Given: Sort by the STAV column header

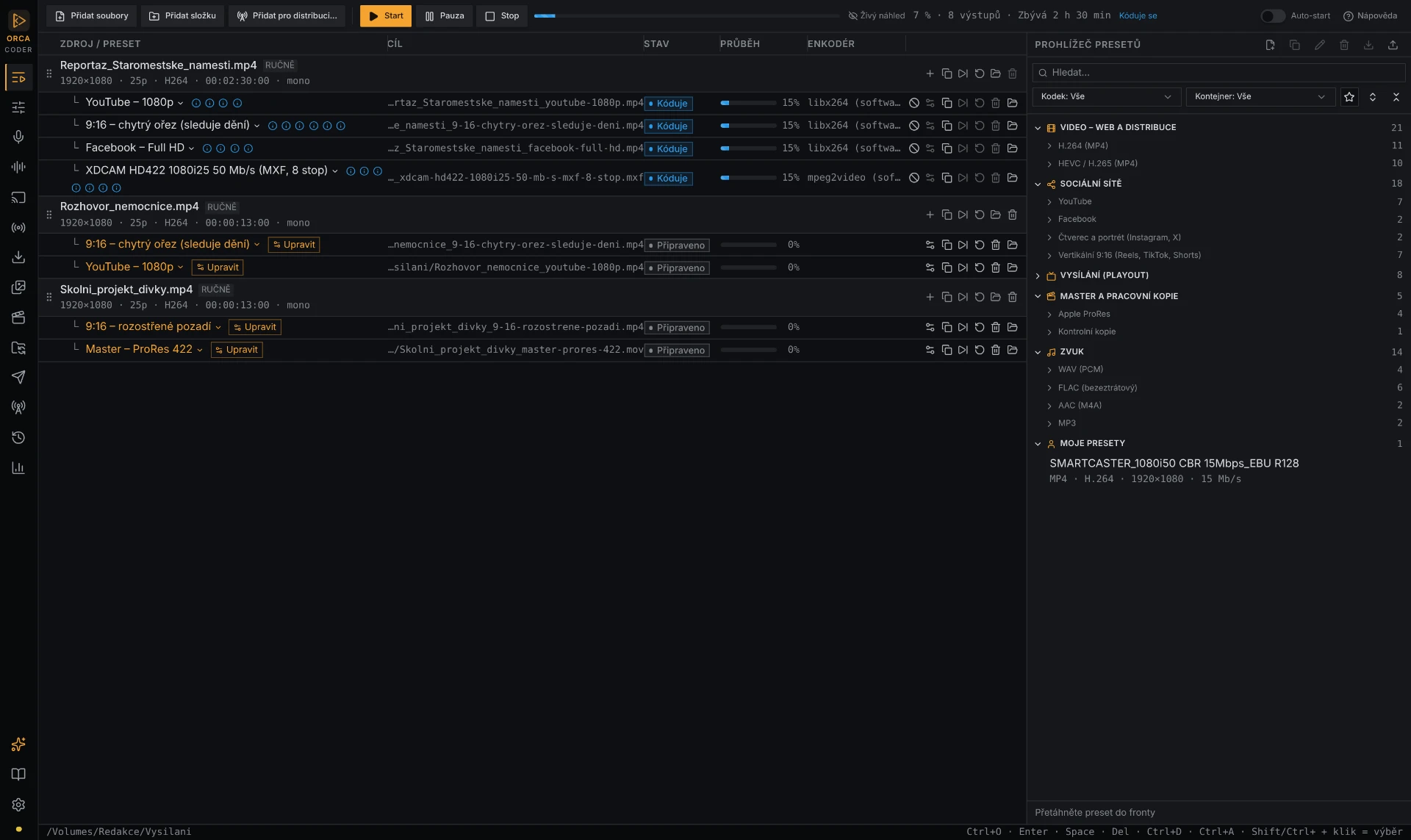Looking at the screenshot, I should tap(656, 44).
